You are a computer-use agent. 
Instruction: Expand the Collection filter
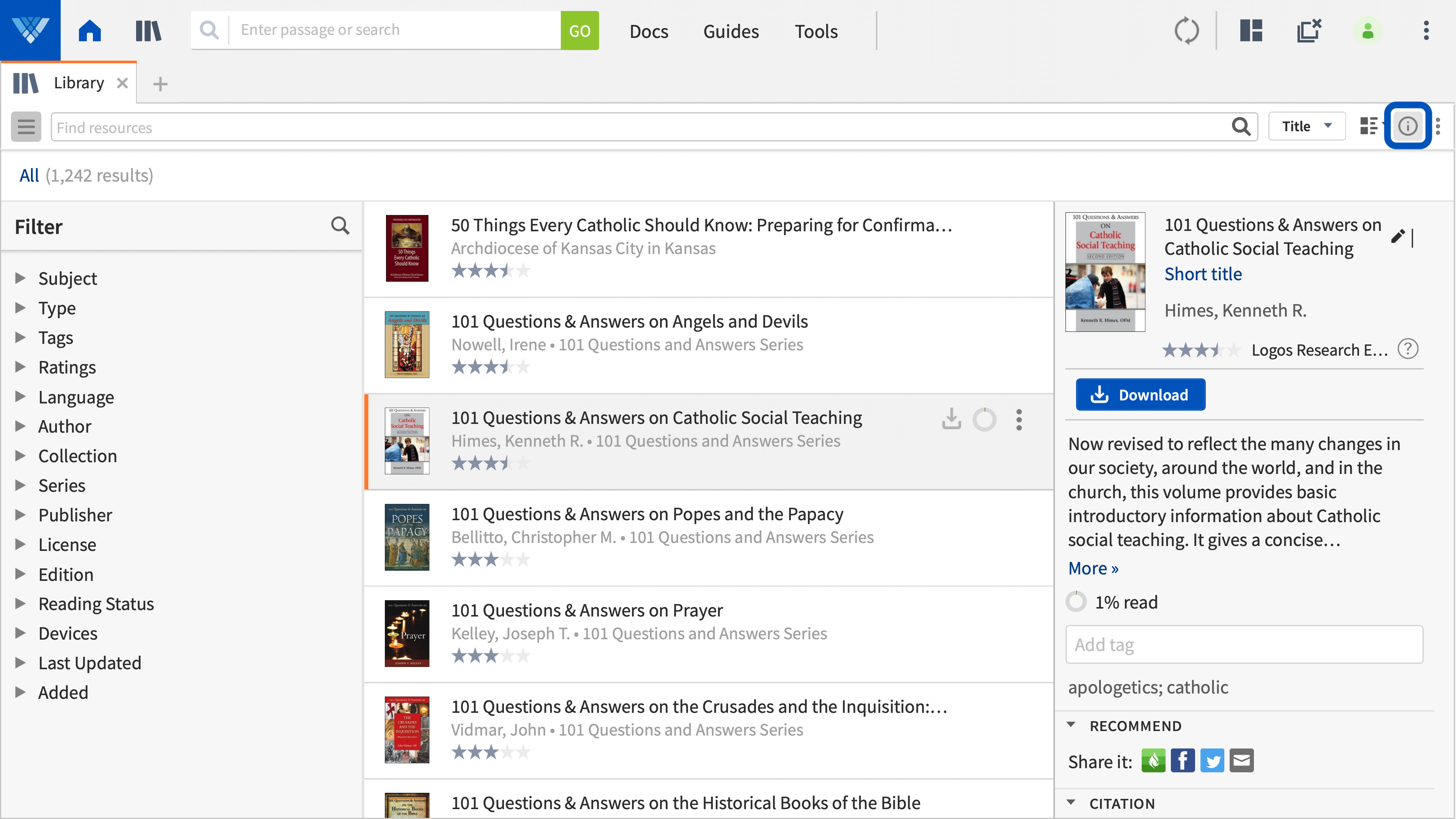click(x=20, y=455)
